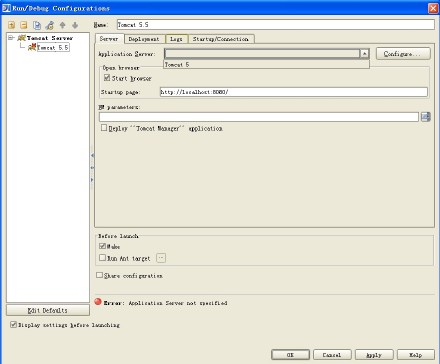Choose Tomcat 5 from the dropdown list
The width and height of the screenshot is (440, 364).
[266, 65]
